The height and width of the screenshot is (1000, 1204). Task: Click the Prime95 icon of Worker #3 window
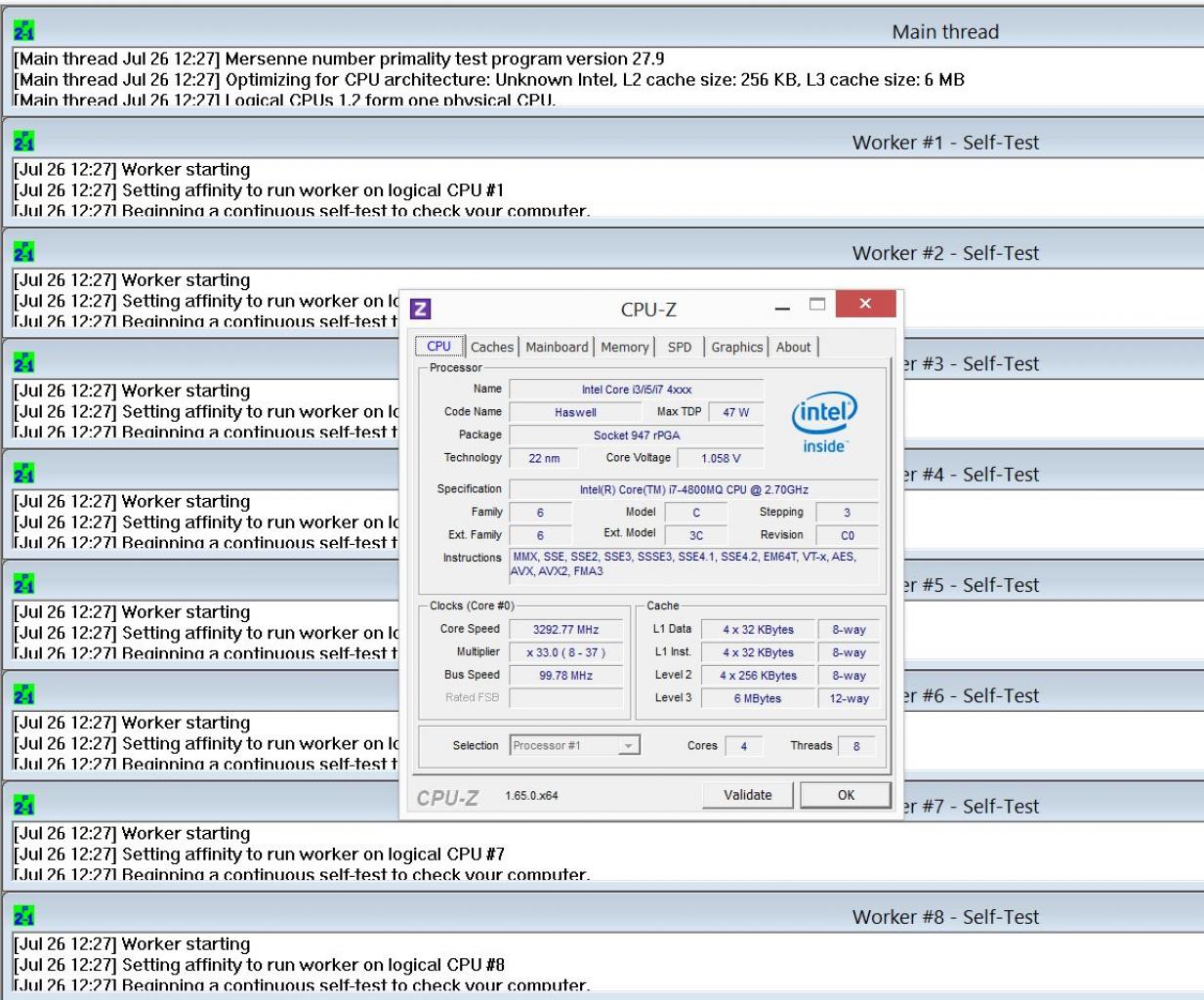(x=24, y=362)
